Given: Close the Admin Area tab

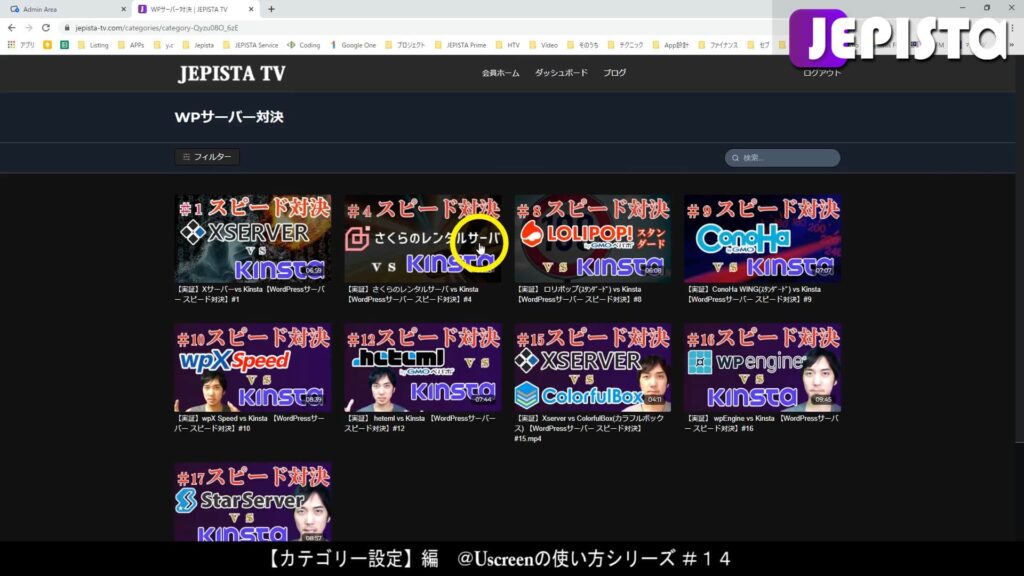Looking at the screenshot, I should (123, 9).
